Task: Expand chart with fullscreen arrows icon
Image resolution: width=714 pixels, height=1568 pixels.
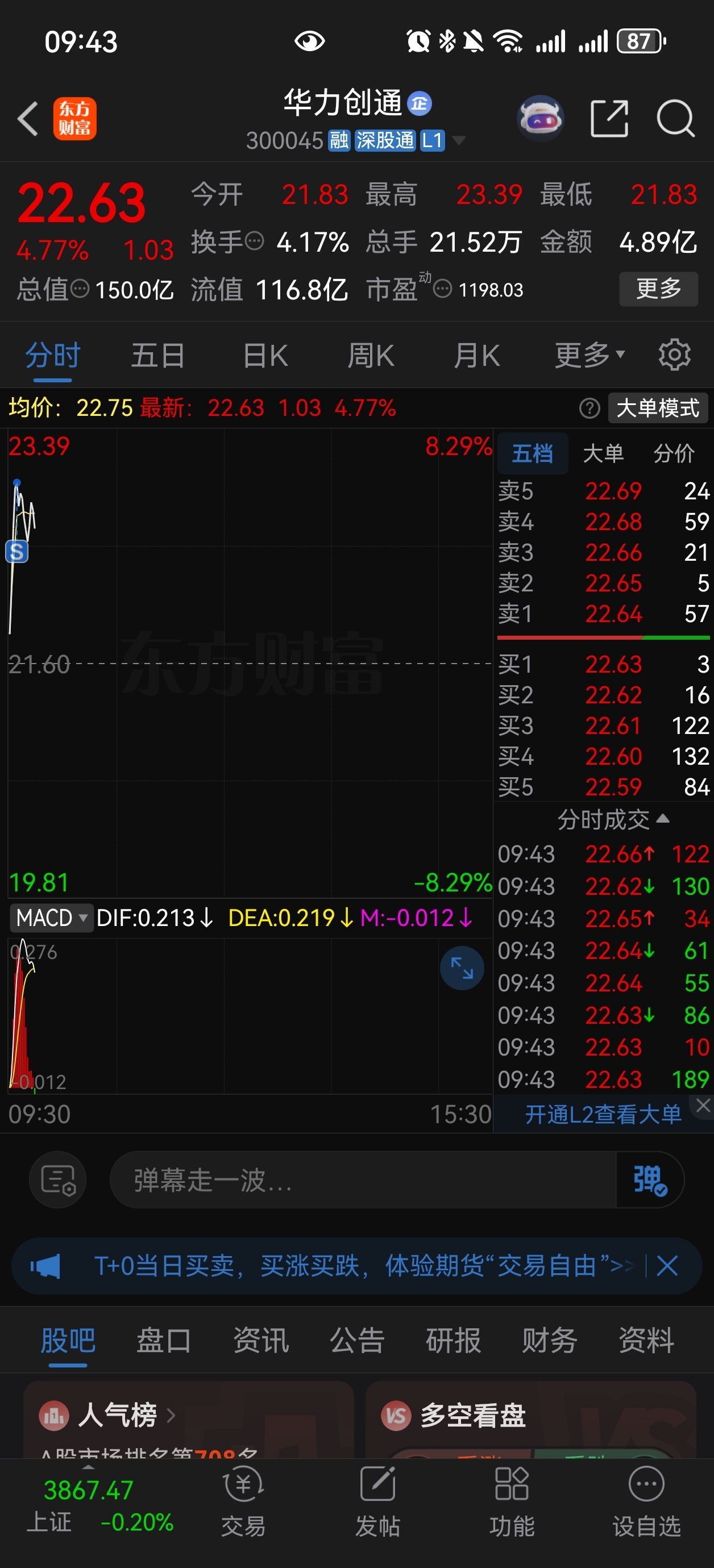Action: pyautogui.click(x=462, y=968)
